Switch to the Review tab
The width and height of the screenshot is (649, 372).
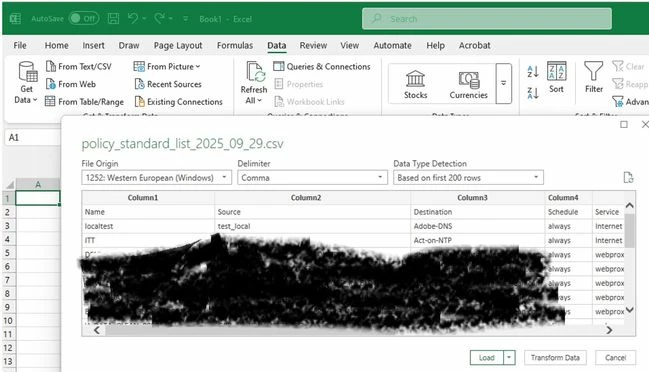(x=313, y=46)
